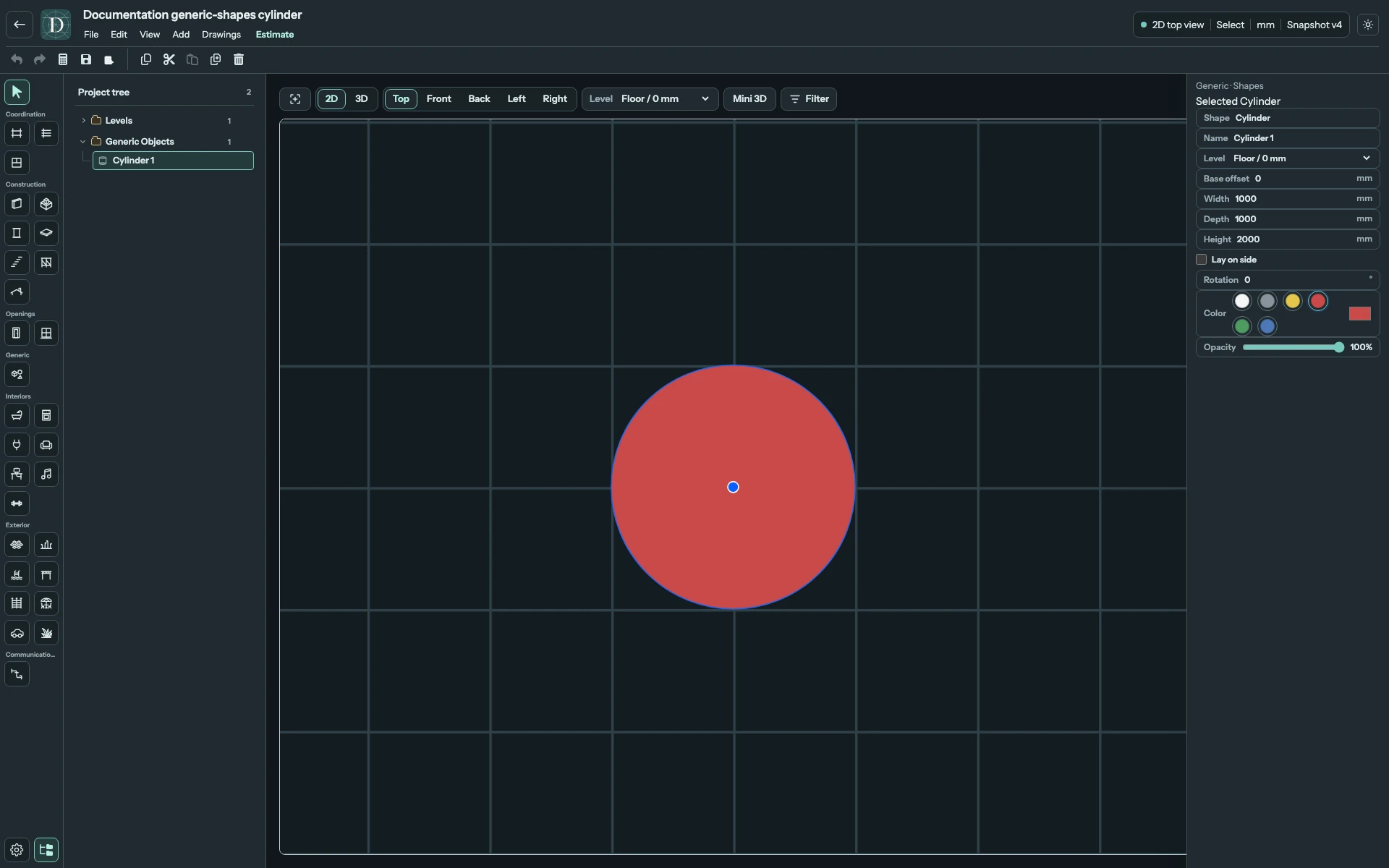
Task: Open the Level dropdown in properties panel
Action: pyautogui.click(x=1288, y=158)
